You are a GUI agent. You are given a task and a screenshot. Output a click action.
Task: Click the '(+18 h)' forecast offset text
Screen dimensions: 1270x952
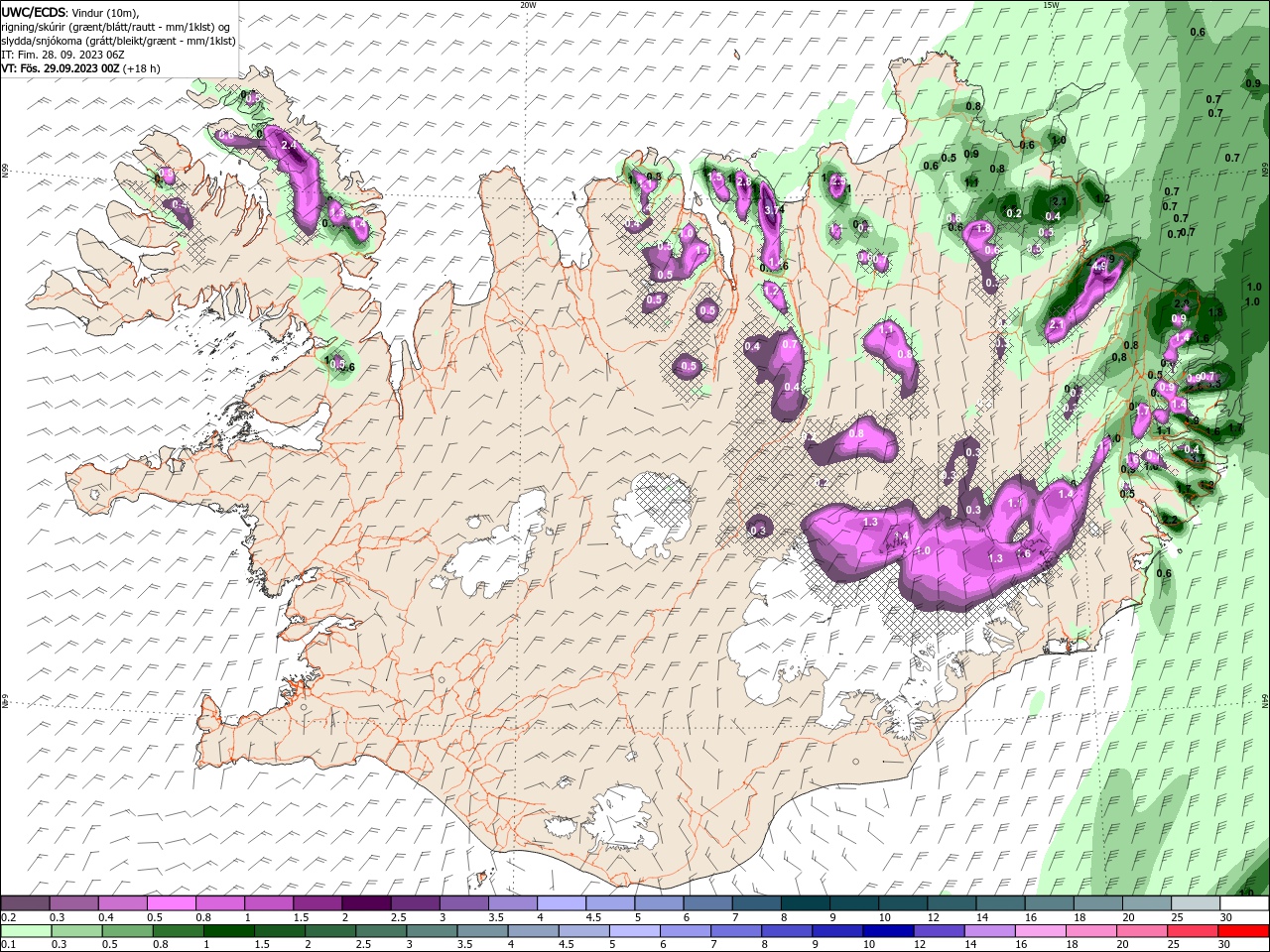click(x=142, y=68)
